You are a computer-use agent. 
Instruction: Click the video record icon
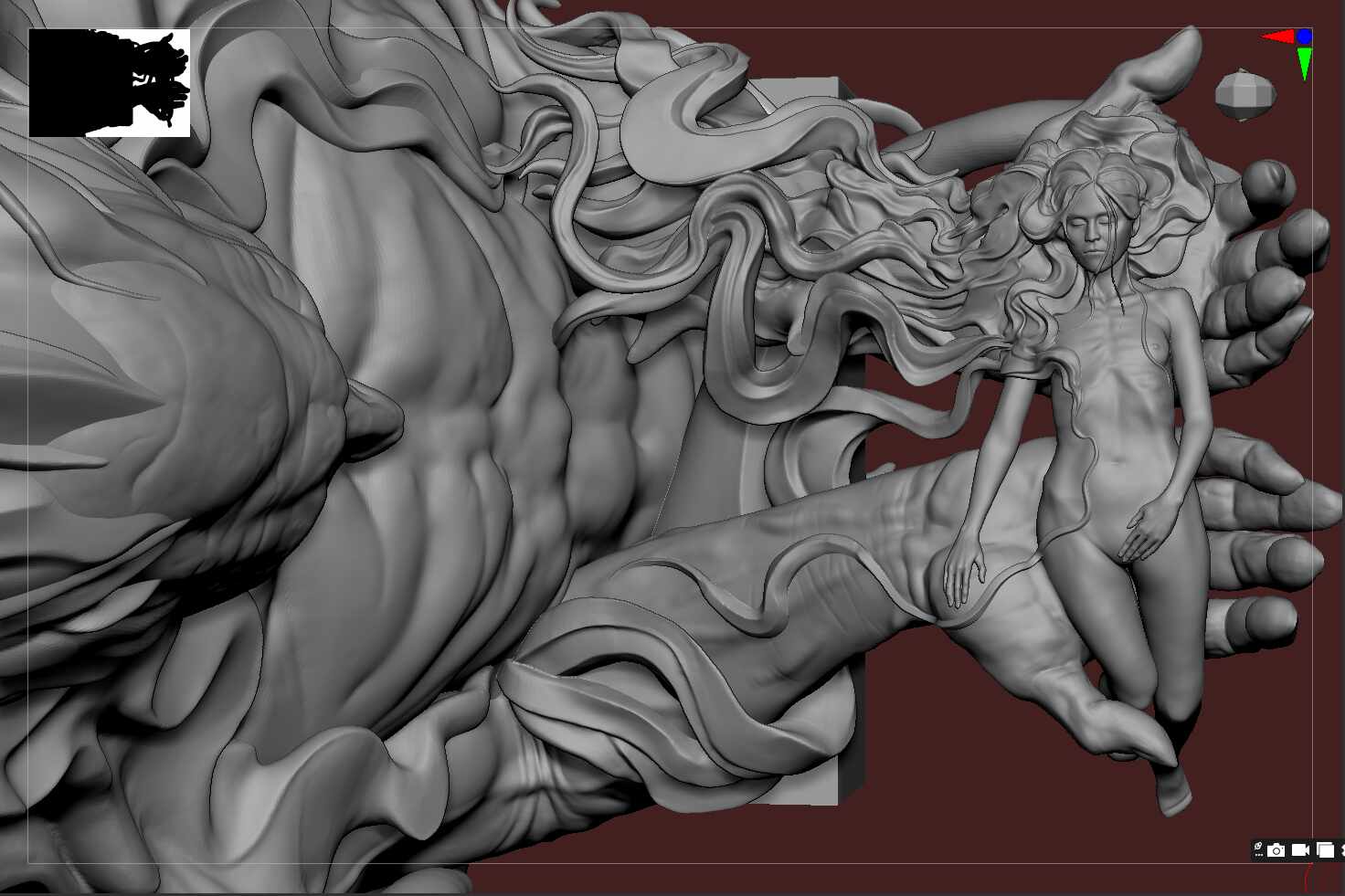pyautogui.click(x=1300, y=850)
